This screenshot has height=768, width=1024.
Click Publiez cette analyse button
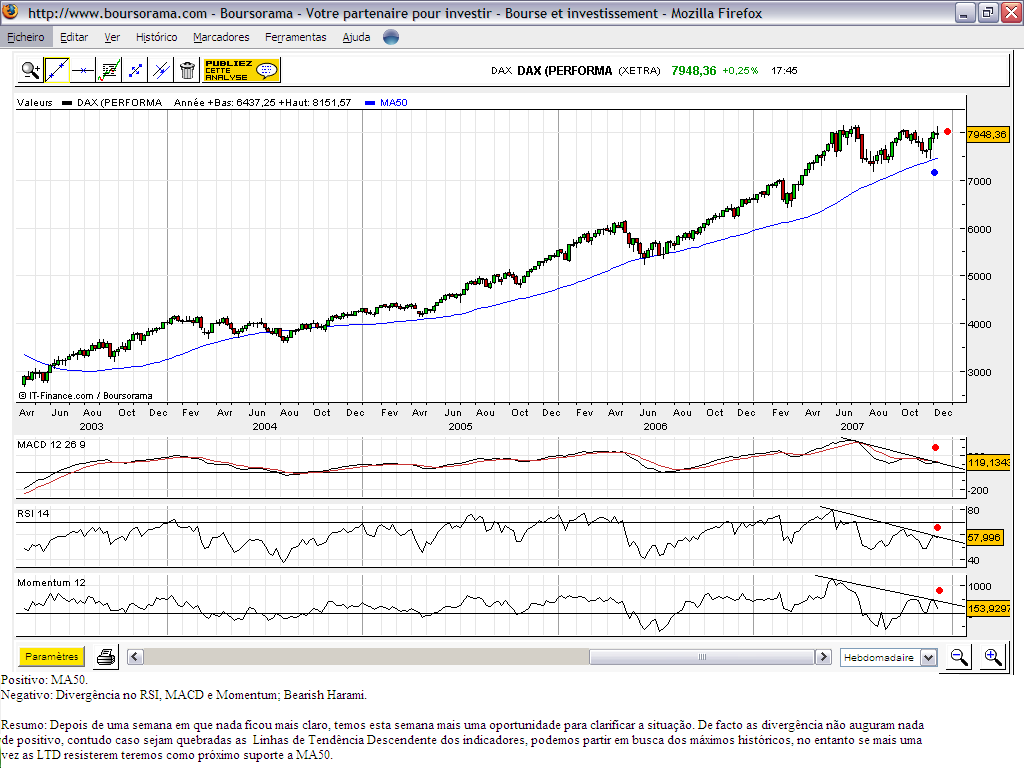[242, 70]
